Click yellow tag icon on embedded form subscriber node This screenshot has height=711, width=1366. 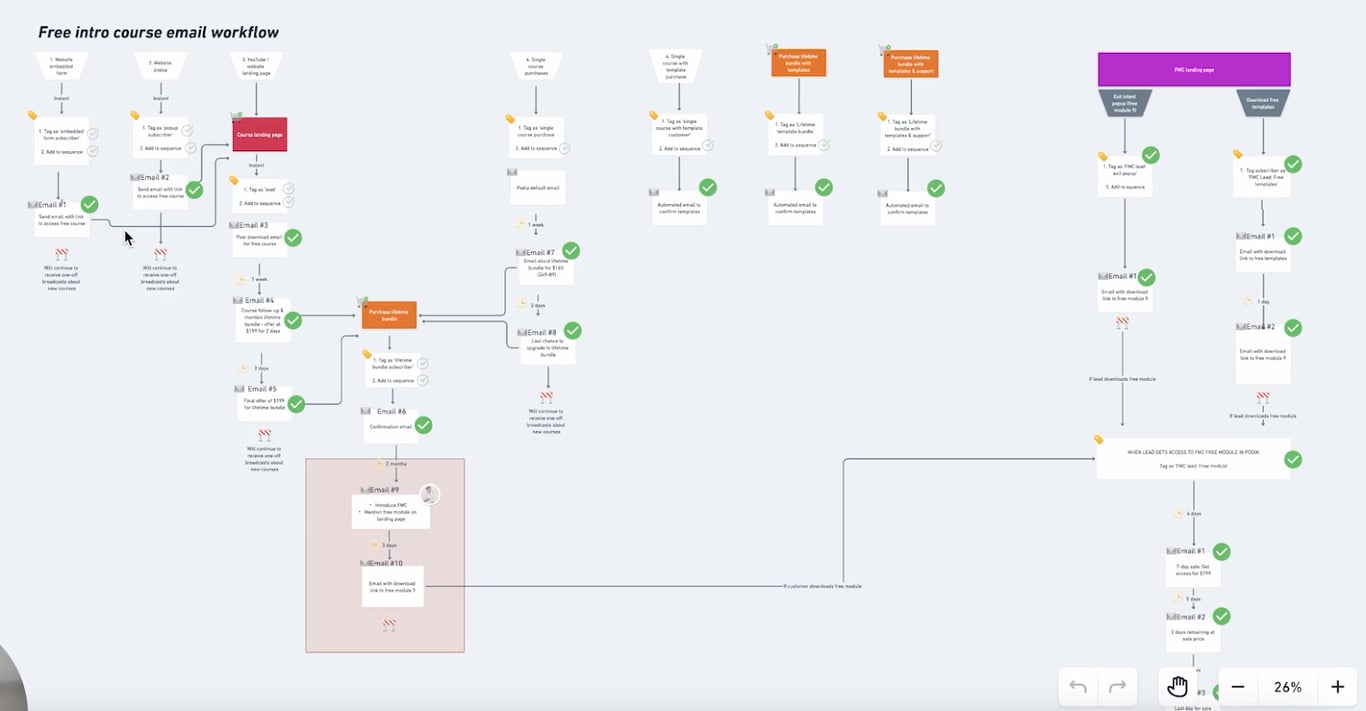32,115
